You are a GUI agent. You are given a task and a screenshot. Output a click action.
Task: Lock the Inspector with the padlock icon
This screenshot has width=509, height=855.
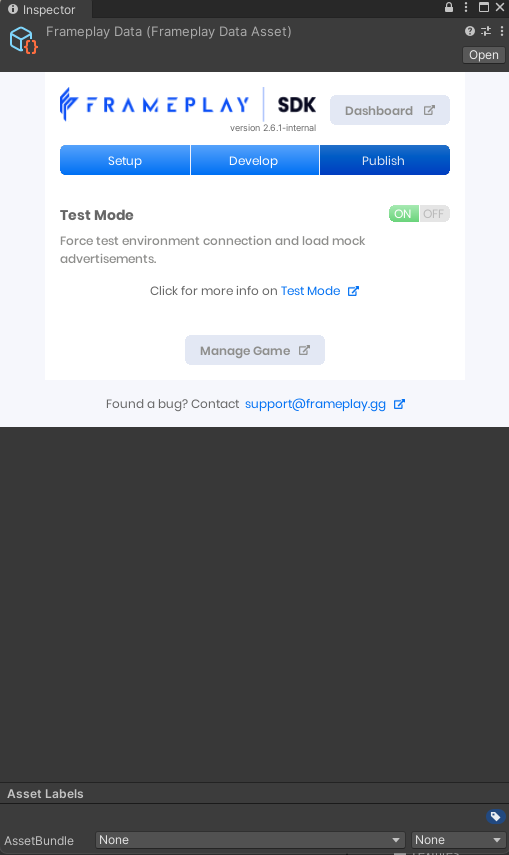pyautogui.click(x=449, y=7)
